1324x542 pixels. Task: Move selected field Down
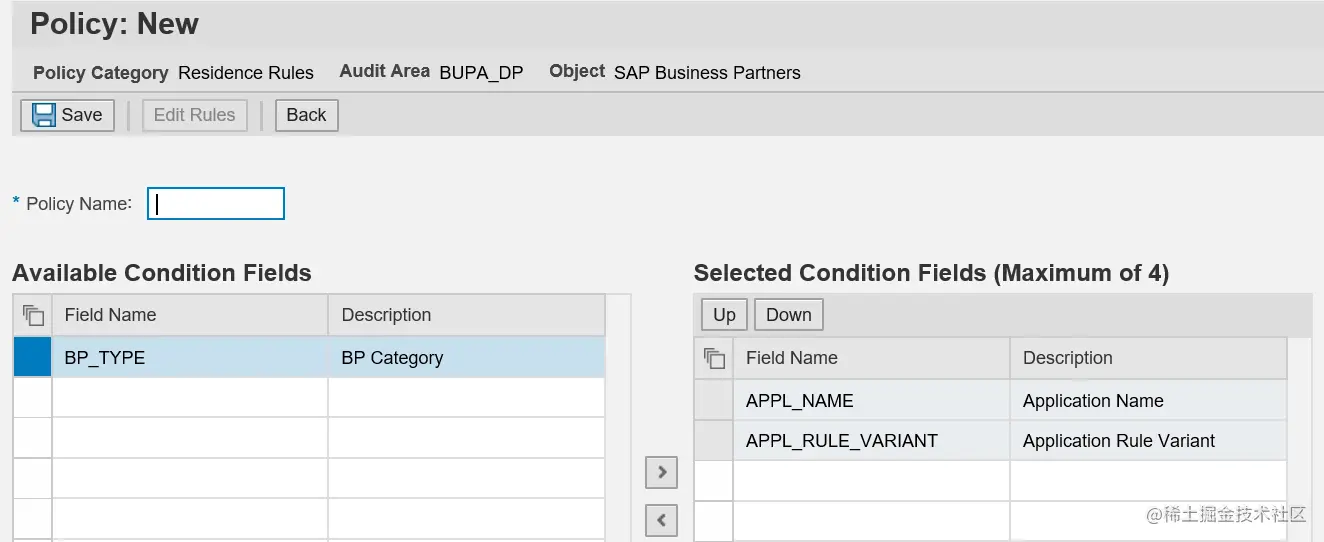tap(788, 315)
